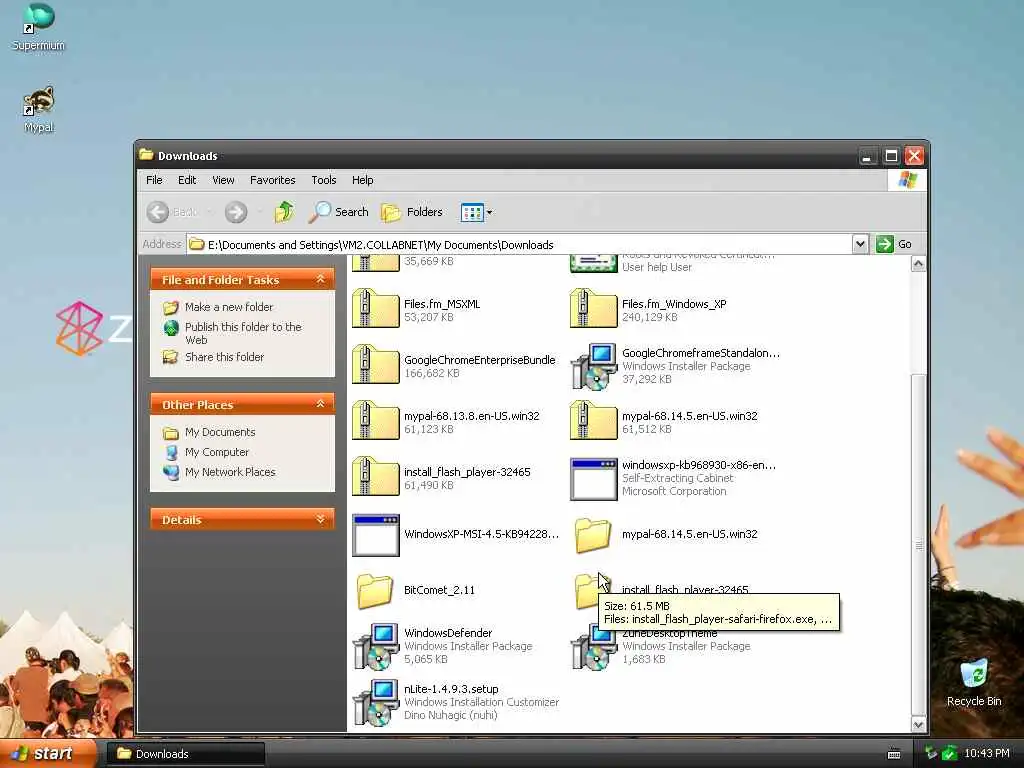Click scrollbar down arrow in file list
Image resolution: width=1024 pixels, height=768 pixels.
click(x=918, y=724)
